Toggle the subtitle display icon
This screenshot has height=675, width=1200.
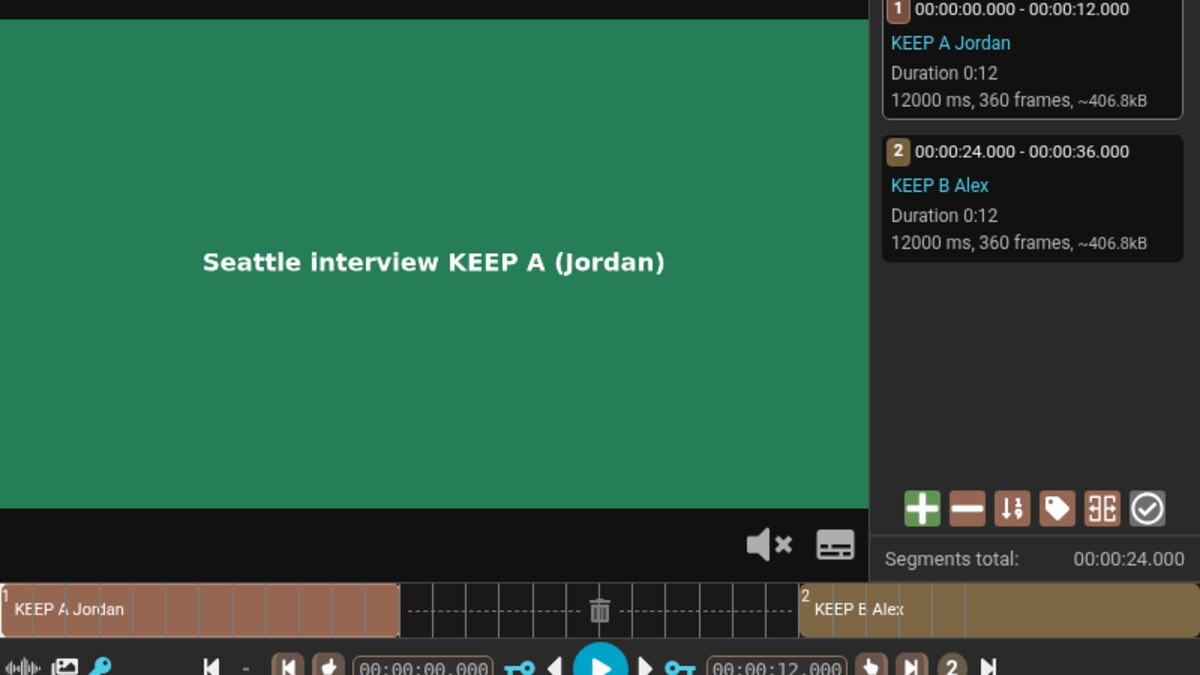(835, 545)
